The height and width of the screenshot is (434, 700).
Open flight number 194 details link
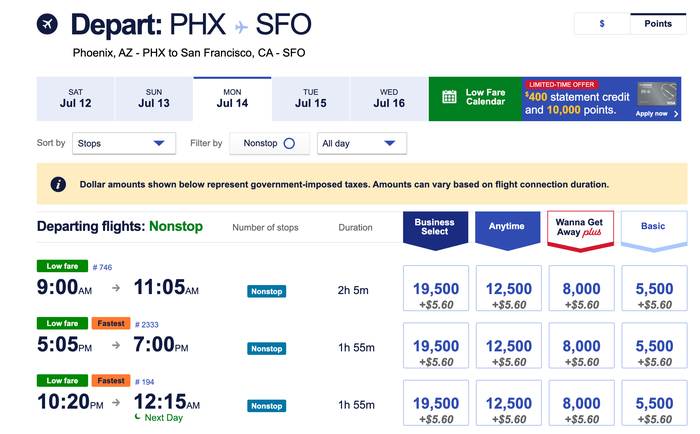pos(144,382)
